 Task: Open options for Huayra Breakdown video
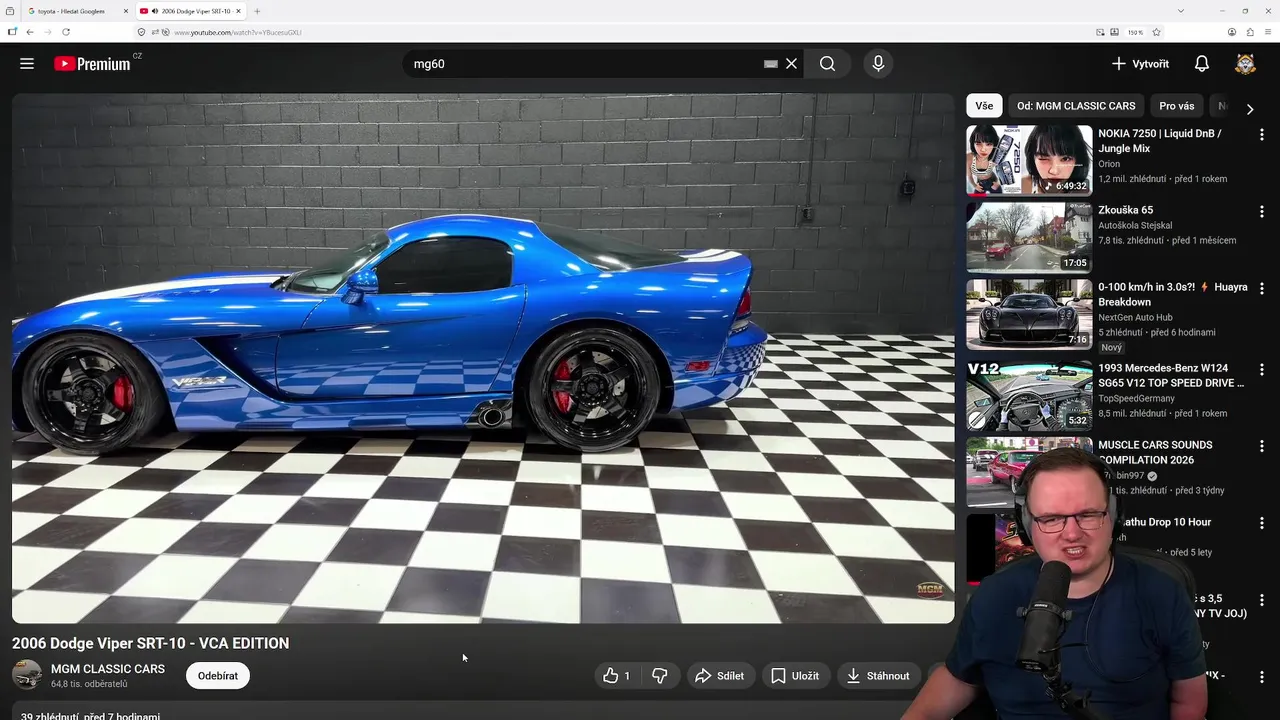pyautogui.click(x=1261, y=289)
